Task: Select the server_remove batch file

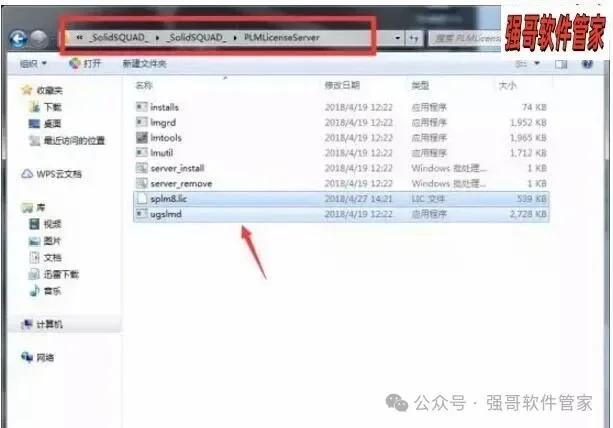Action: point(341,183)
